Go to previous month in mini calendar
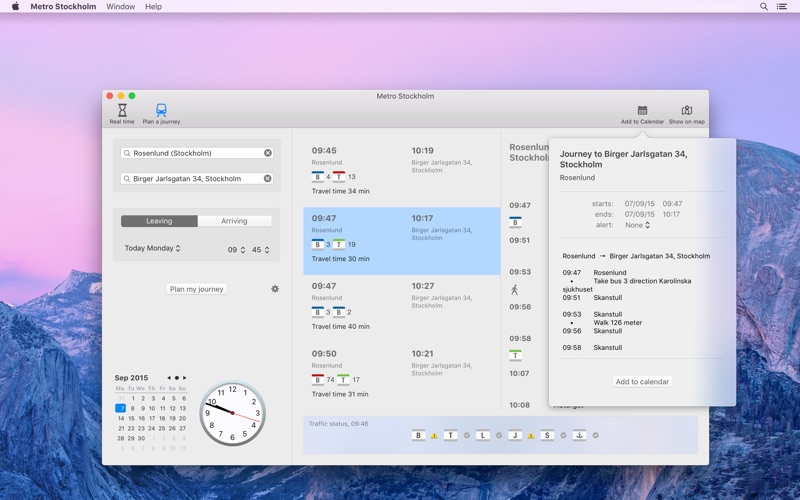Image resolution: width=800 pixels, height=500 pixels. [x=169, y=378]
